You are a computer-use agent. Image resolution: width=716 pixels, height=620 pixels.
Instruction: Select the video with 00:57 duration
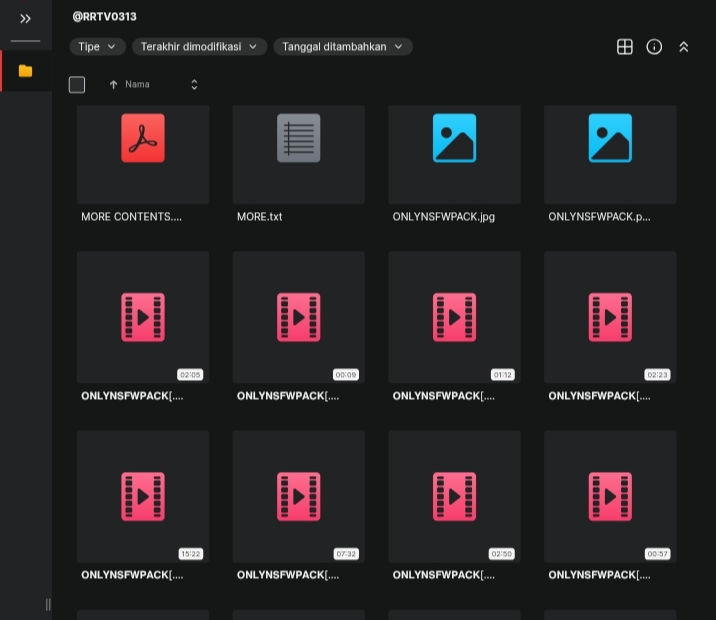[x=610, y=496]
